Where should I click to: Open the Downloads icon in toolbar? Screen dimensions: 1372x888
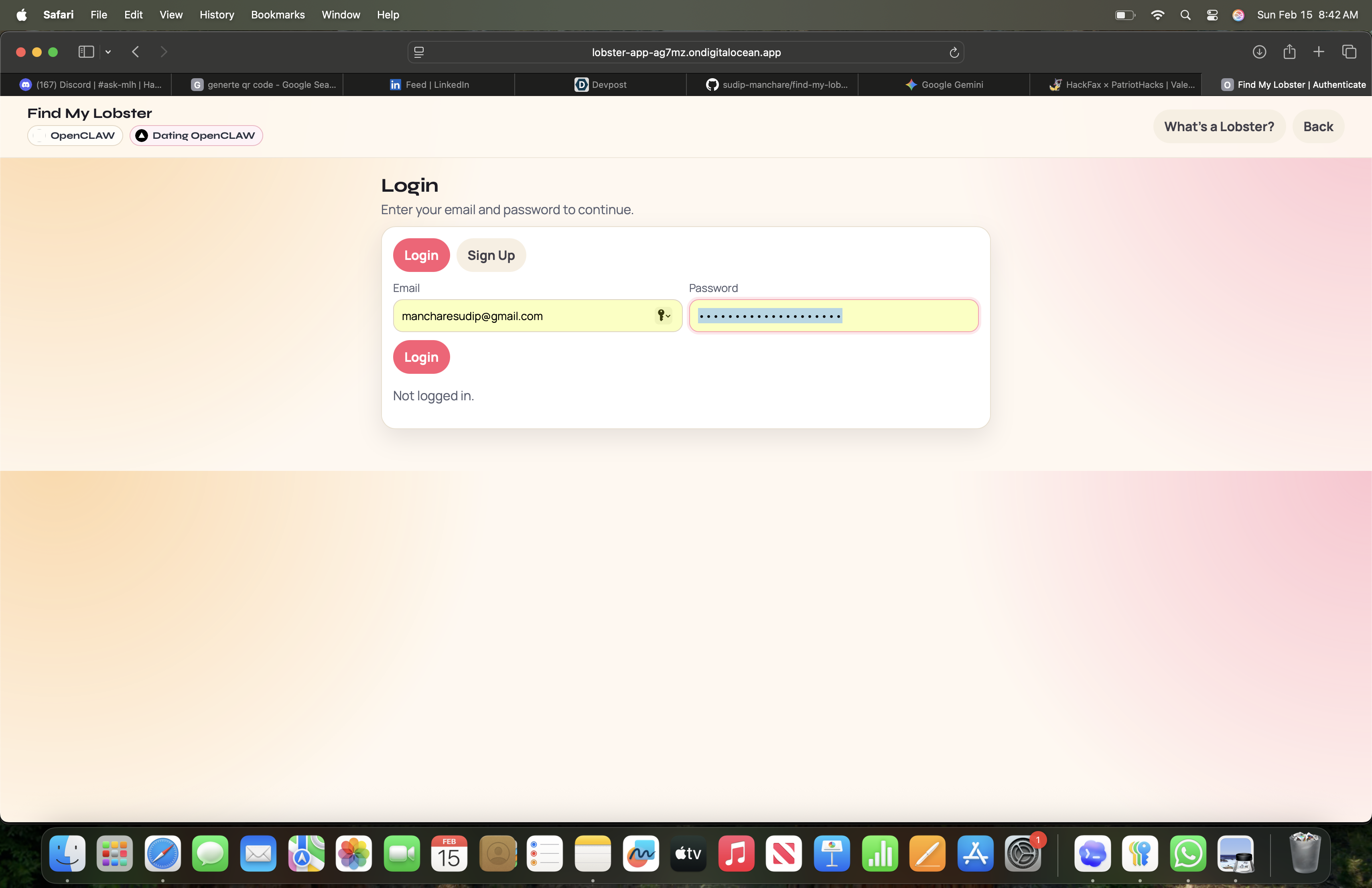(x=1259, y=52)
